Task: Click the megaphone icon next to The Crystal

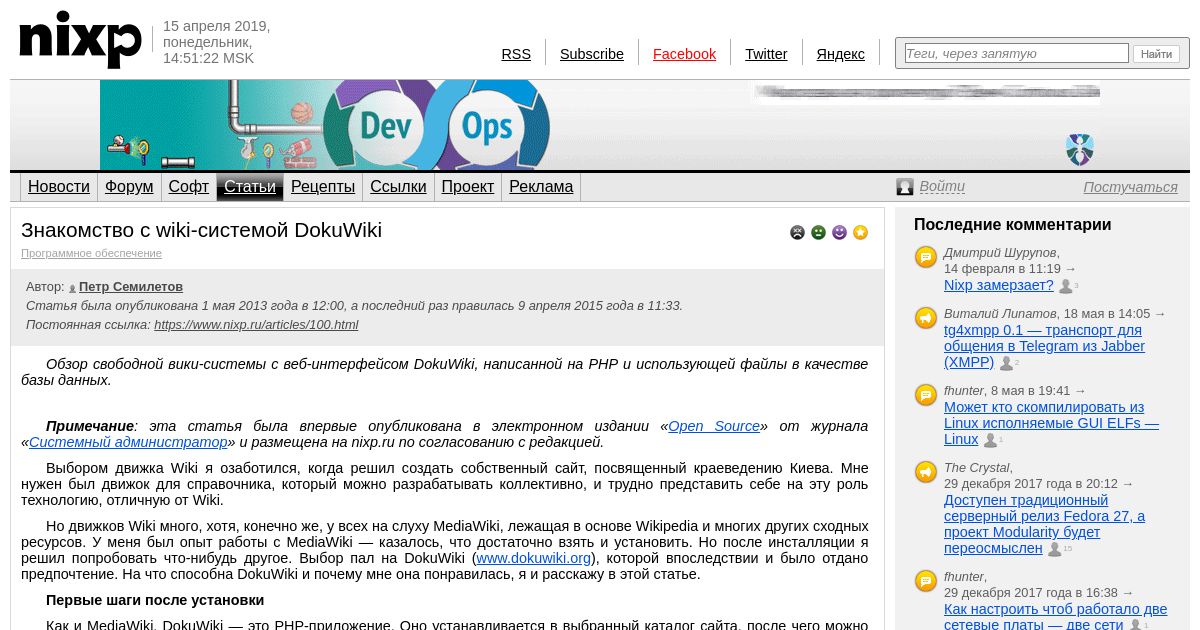Action: 926,472
